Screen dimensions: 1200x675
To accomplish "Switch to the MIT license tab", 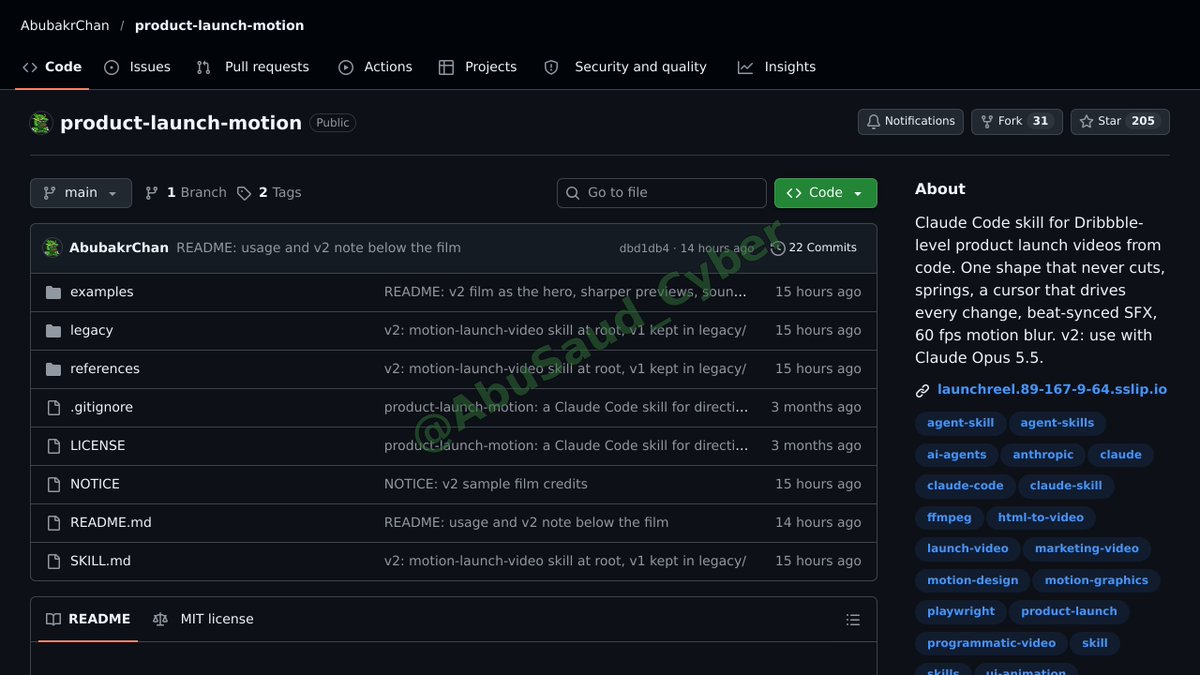I will 203,619.
